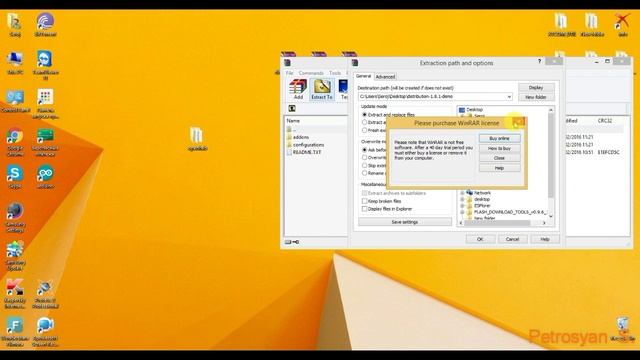Click the up-one-level icon below WinRAR toolbar
Image resolution: width=640 pixels, height=360 pixels.
click(x=292, y=109)
